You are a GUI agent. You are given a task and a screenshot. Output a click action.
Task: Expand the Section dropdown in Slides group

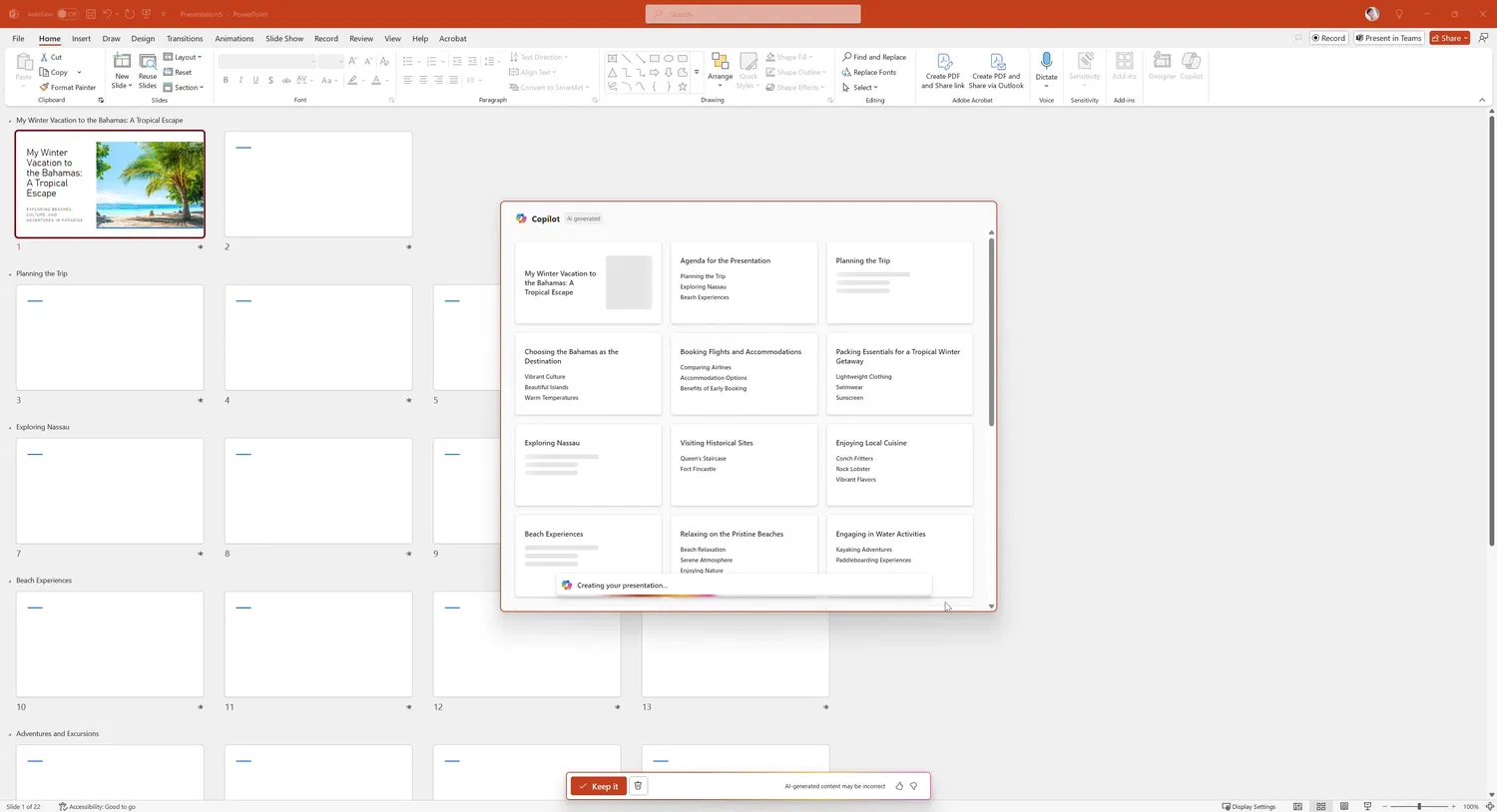coord(185,88)
